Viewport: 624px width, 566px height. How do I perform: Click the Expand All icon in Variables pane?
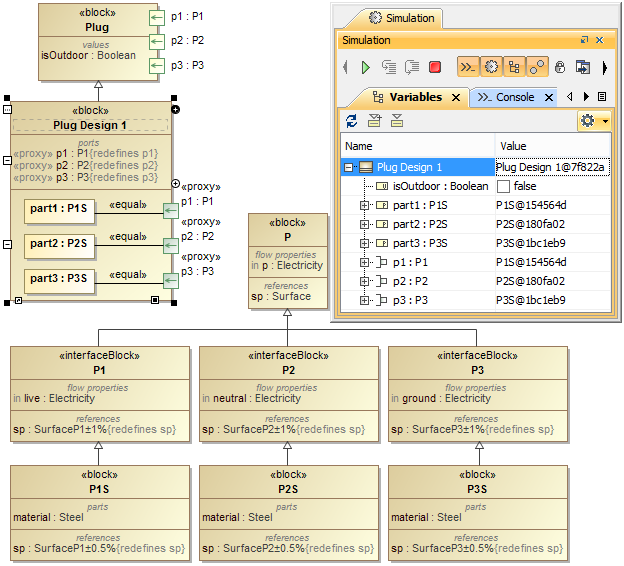click(x=374, y=121)
